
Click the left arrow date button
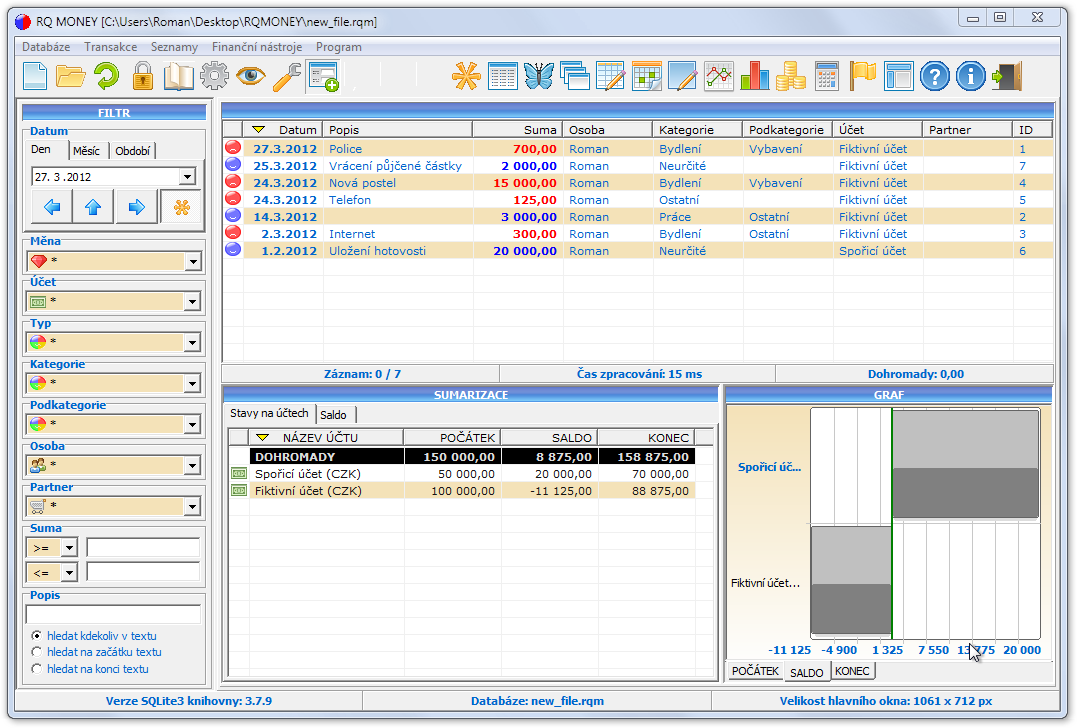(x=52, y=207)
